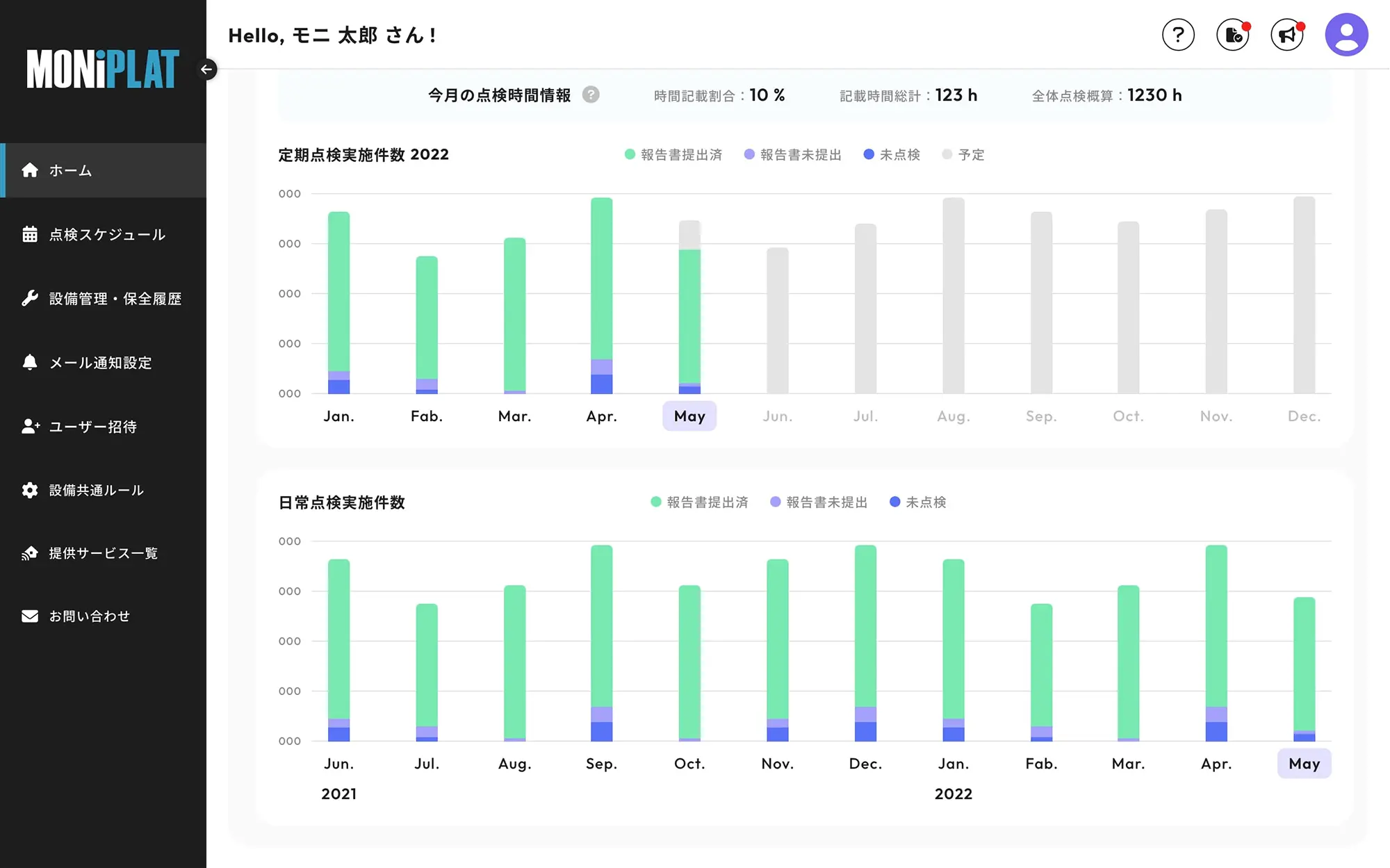Toggle 報告書提出済 legend in 定期点検 chart
Image resolution: width=1390 pixels, height=868 pixels.
pos(673,154)
